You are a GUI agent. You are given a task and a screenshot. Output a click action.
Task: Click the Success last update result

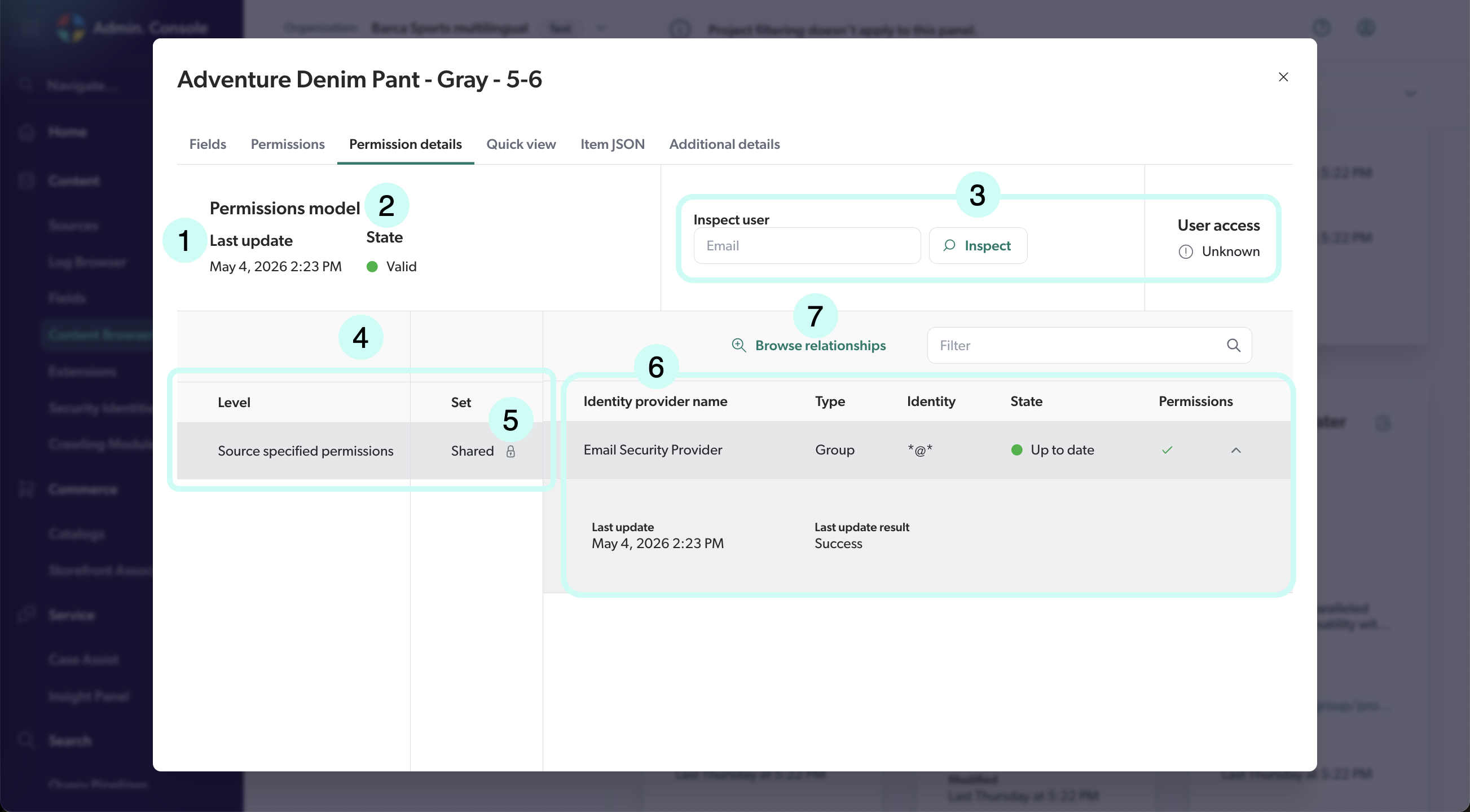click(x=838, y=543)
